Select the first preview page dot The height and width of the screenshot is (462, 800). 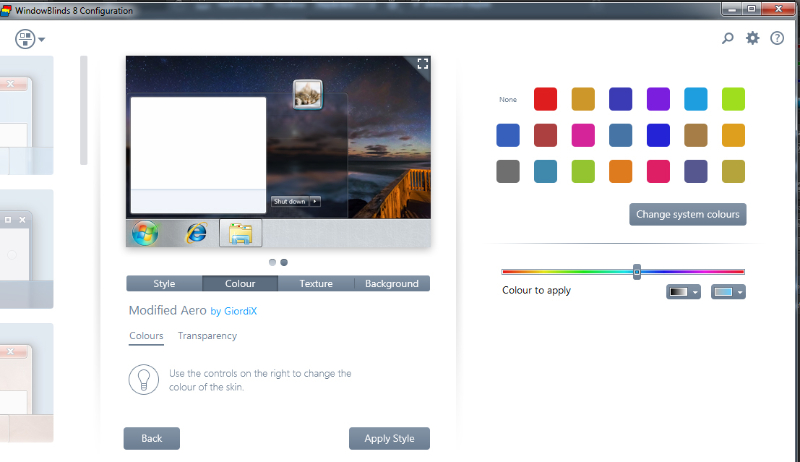click(272, 262)
